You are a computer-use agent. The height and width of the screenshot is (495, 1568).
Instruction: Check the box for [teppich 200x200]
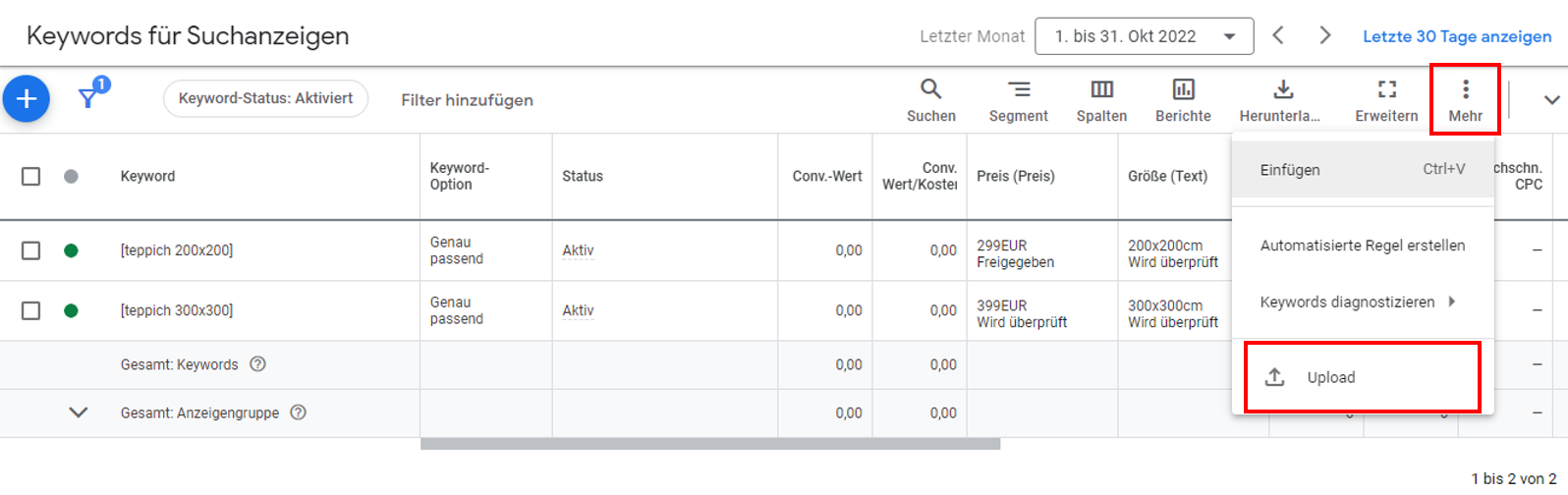pyautogui.click(x=31, y=250)
